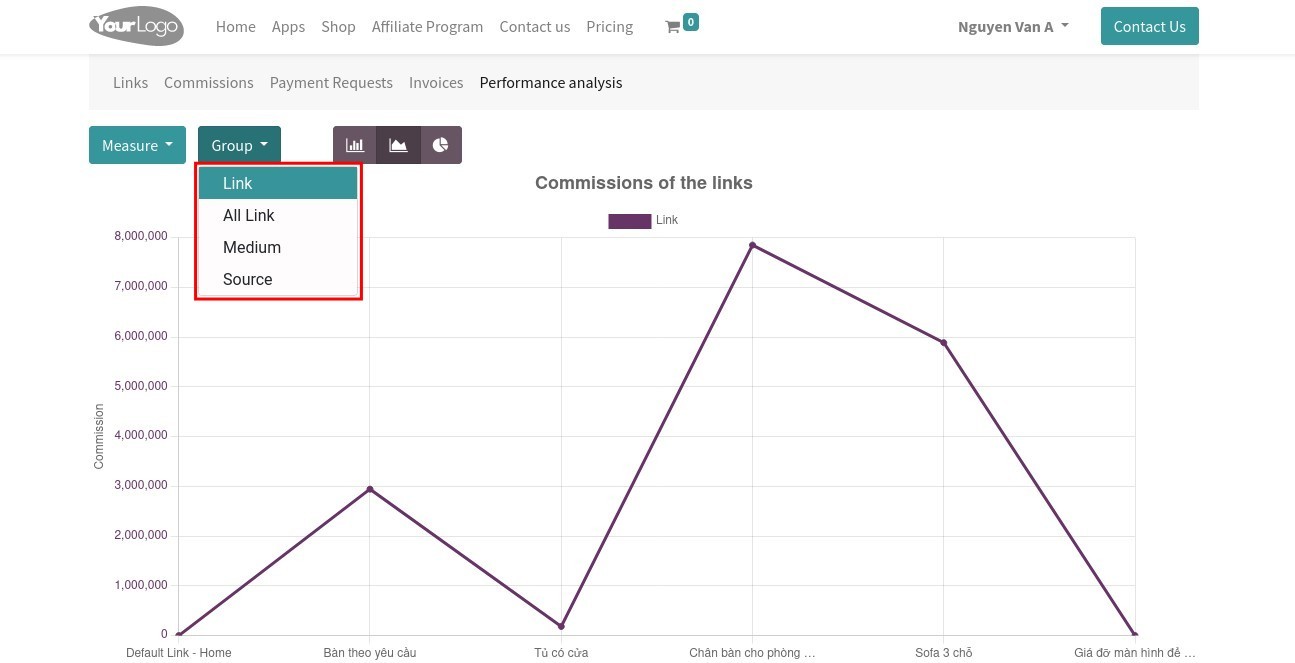
Task: Switch to the Commissions tab
Action: point(209,82)
